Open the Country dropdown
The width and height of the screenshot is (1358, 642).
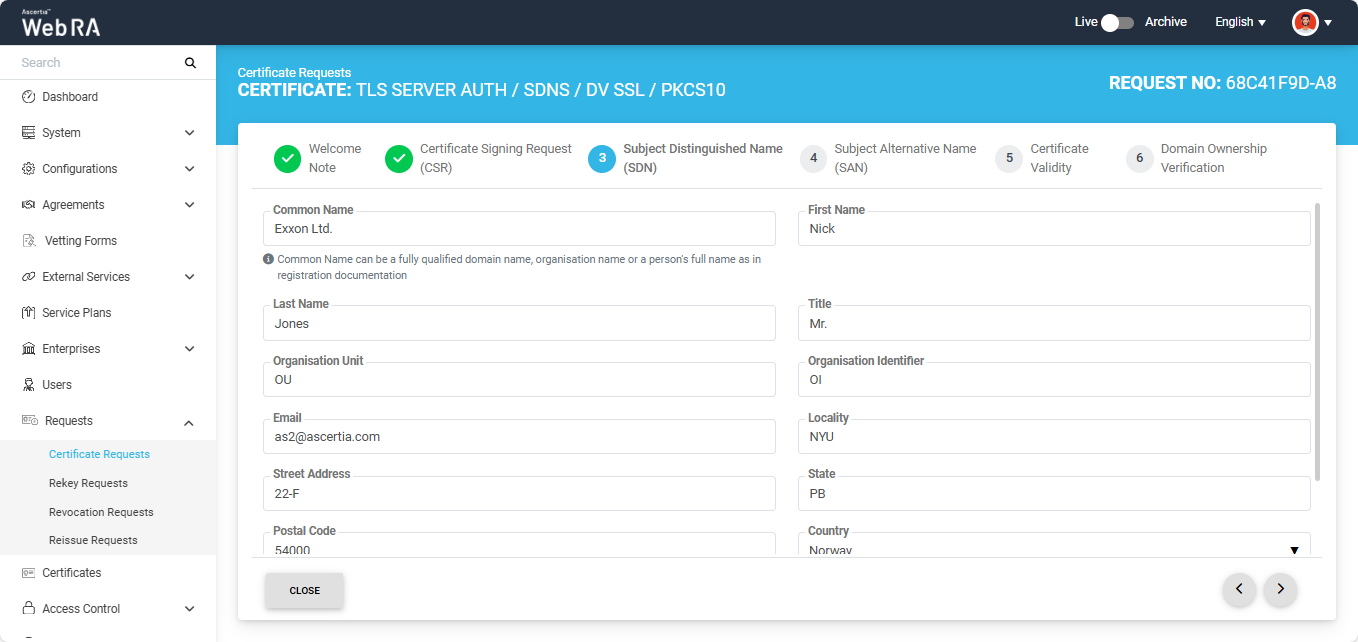coord(1058,548)
